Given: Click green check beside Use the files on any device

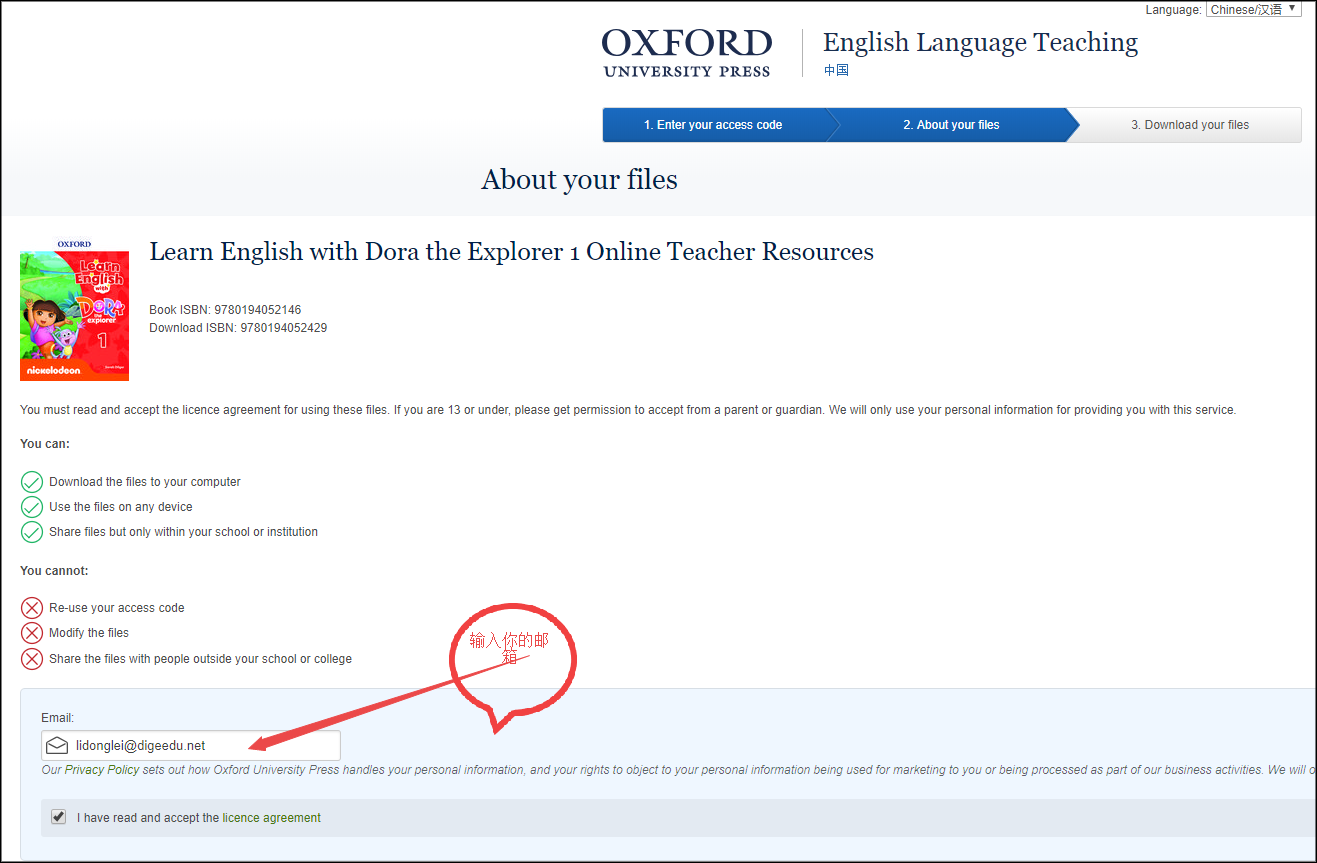Looking at the screenshot, I should (x=32, y=507).
